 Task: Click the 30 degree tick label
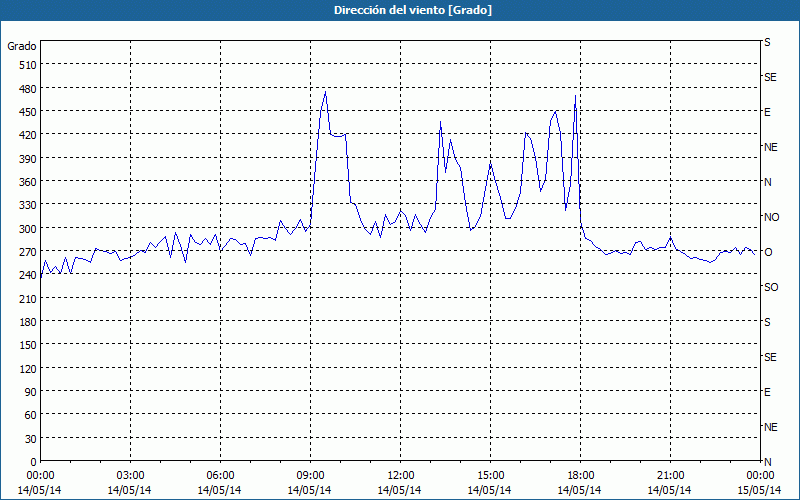(x=31, y=439)
